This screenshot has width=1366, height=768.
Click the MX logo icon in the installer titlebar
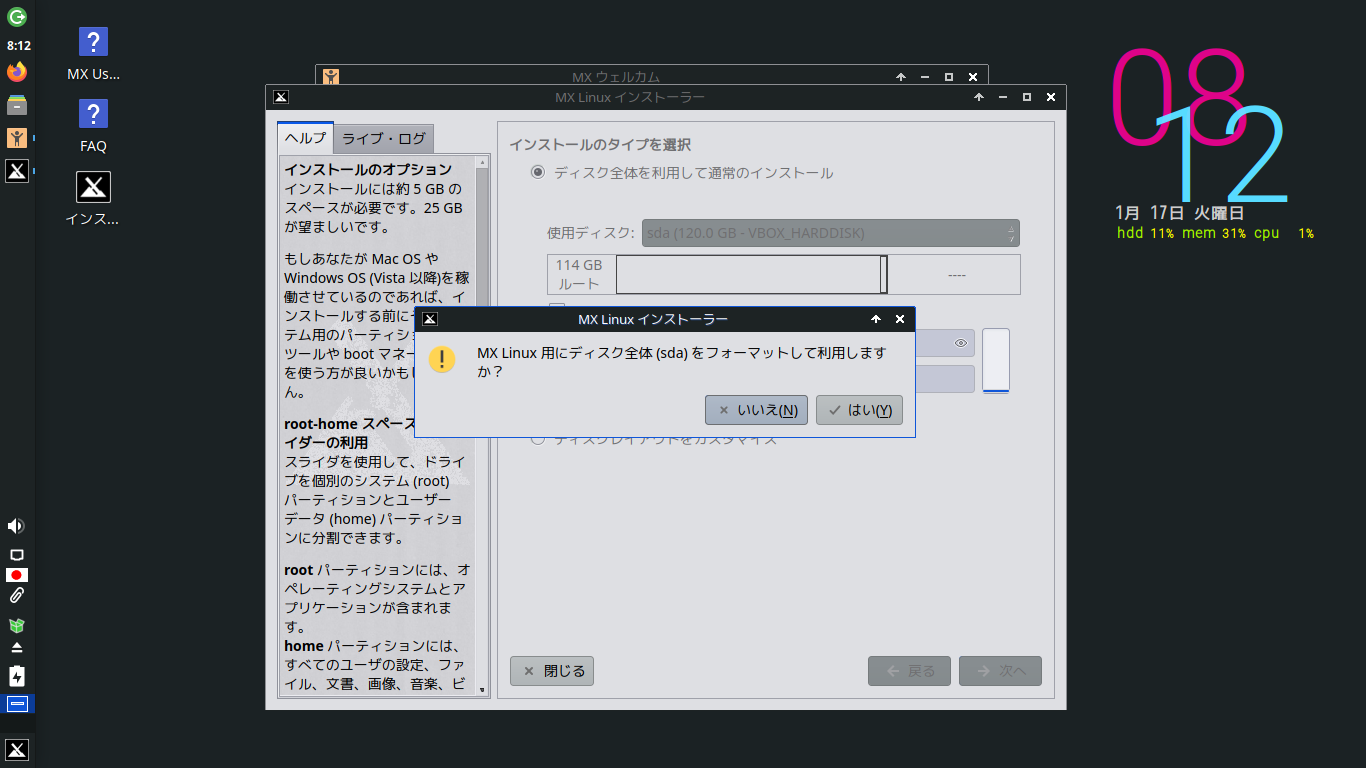point(281,97)
